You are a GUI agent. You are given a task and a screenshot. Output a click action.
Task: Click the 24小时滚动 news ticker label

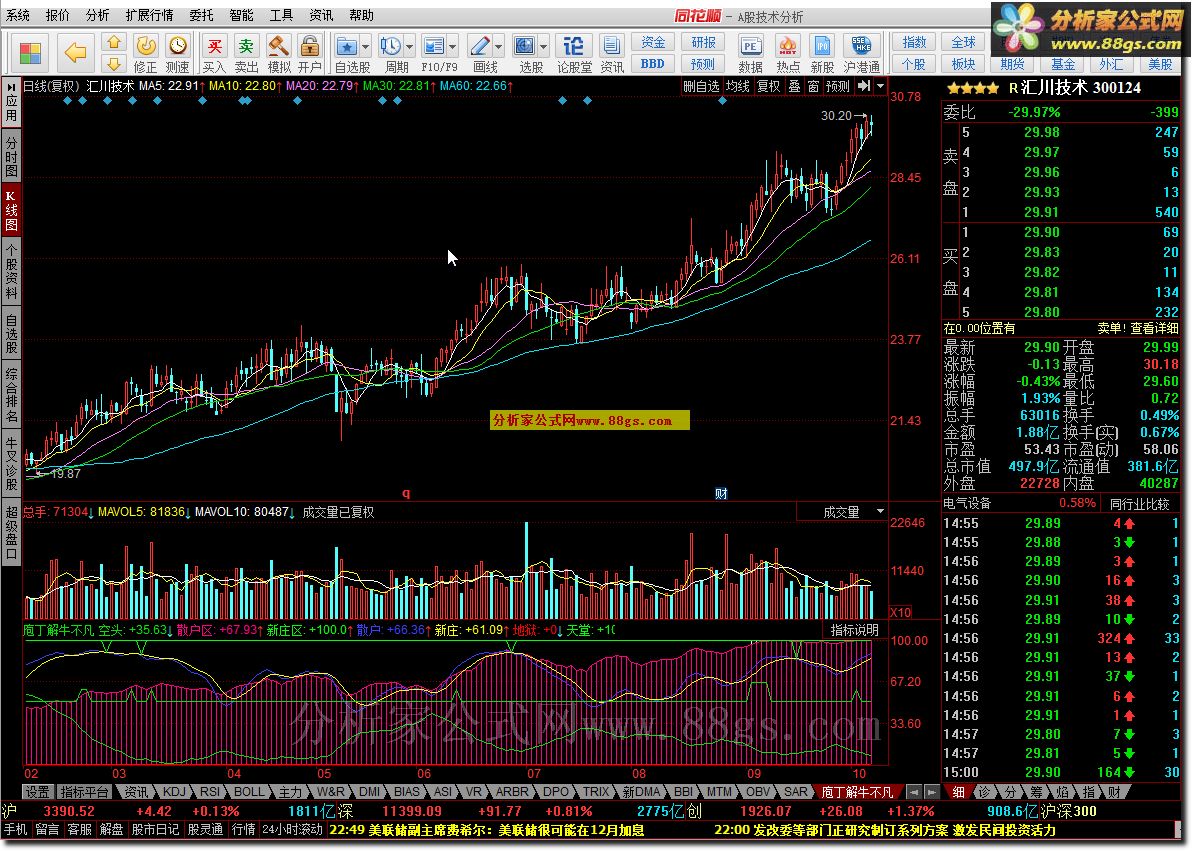pos(293,830)
